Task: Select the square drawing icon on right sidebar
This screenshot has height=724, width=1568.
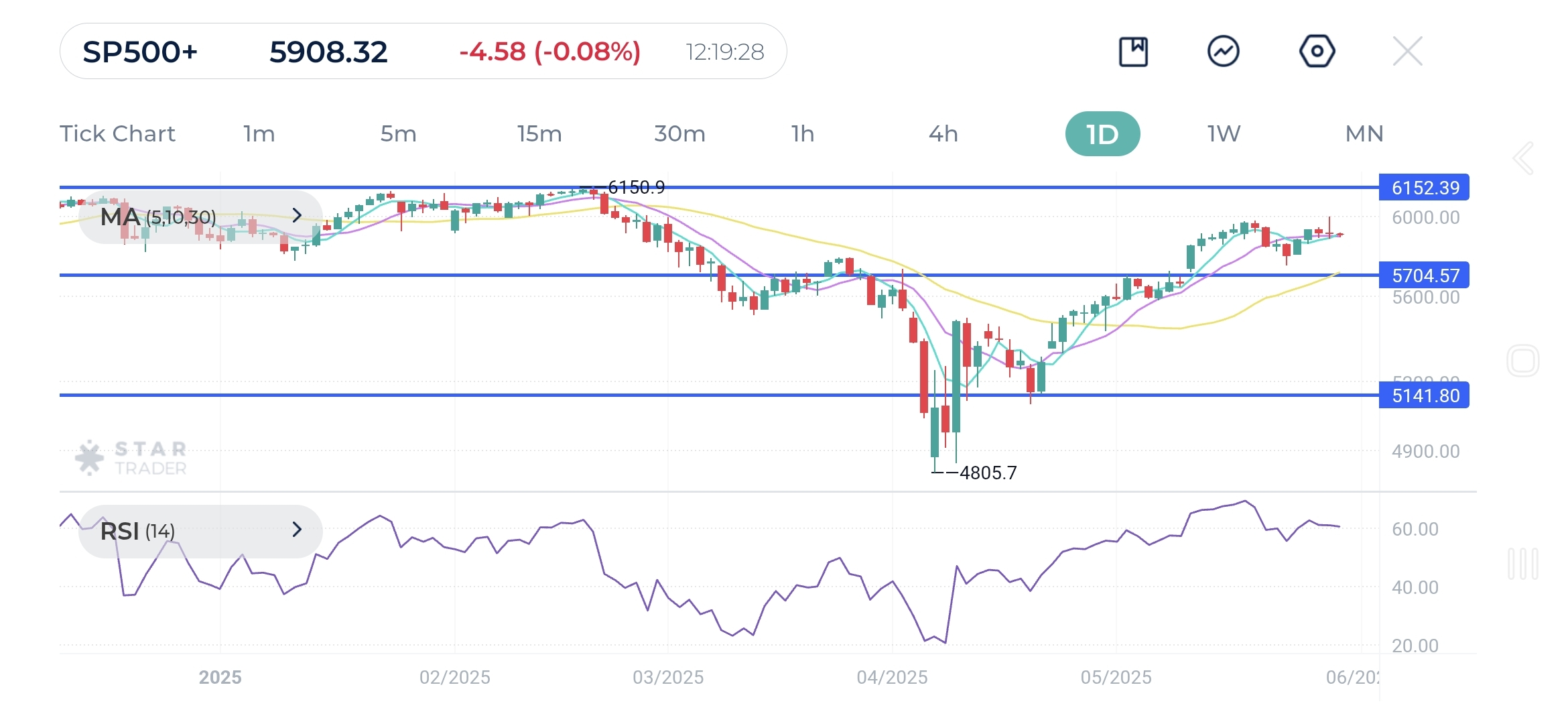Action: pos(1524,360)
